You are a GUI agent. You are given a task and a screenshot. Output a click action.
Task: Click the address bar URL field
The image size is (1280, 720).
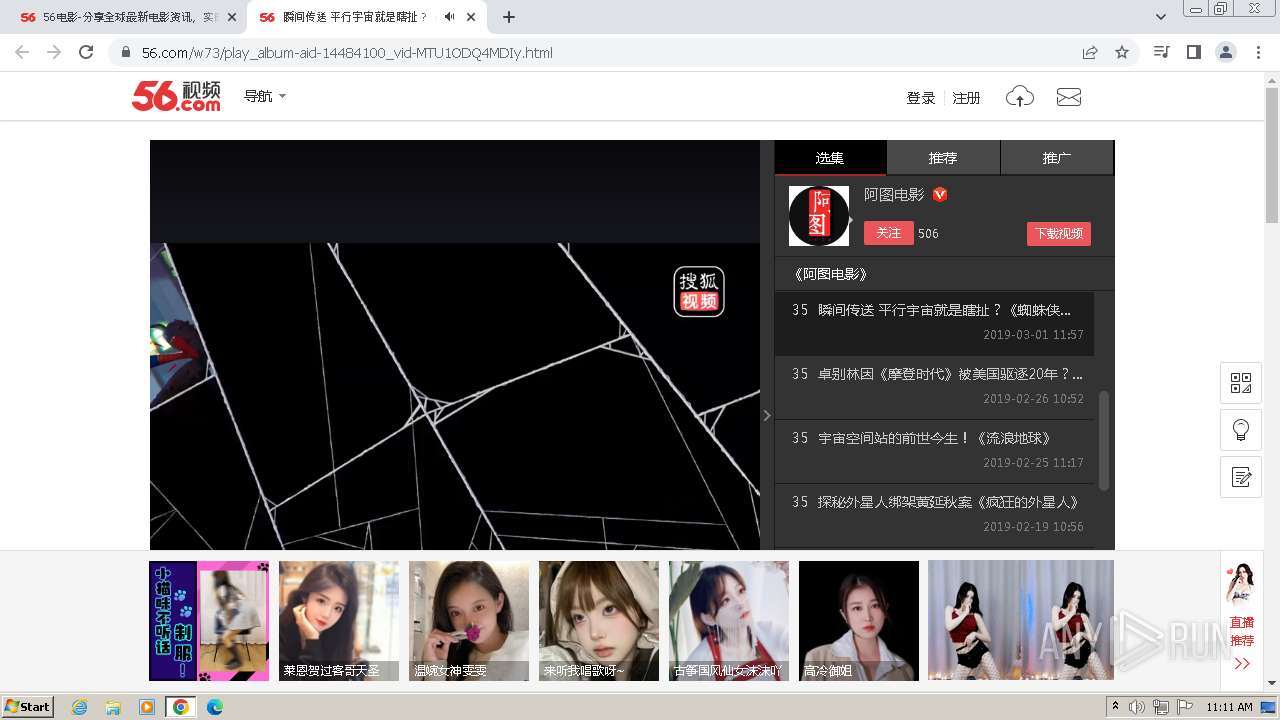coord(600,52)
